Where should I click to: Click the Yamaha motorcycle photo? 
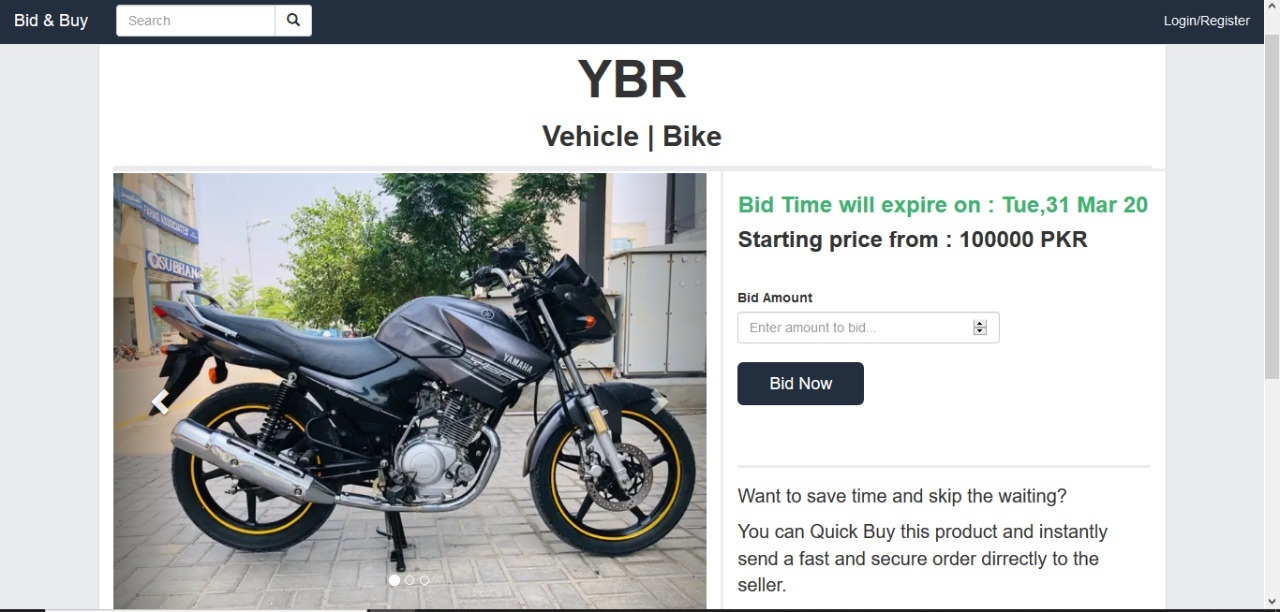(410, 391)
